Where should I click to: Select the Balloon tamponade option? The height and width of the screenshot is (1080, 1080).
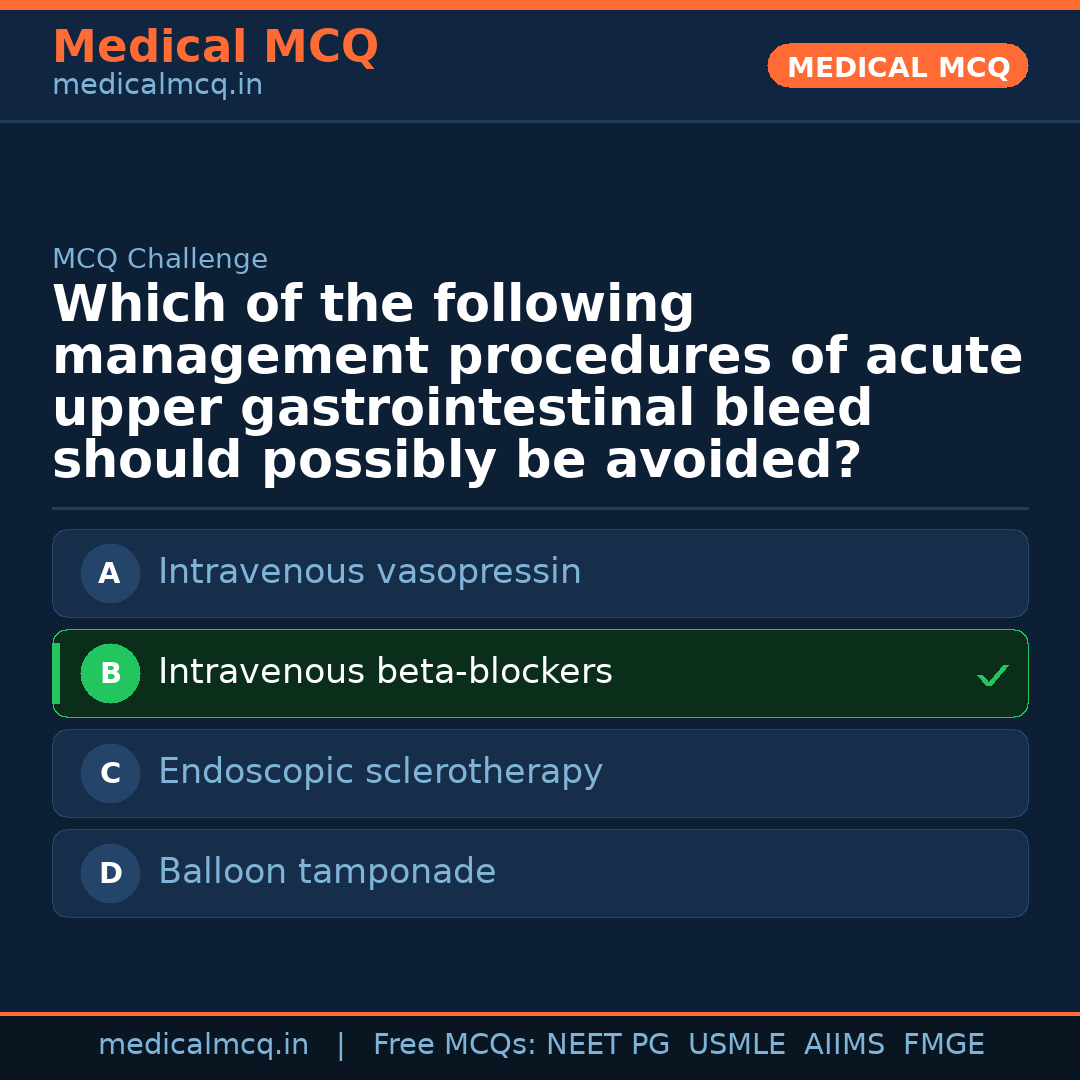pos(327,872)
